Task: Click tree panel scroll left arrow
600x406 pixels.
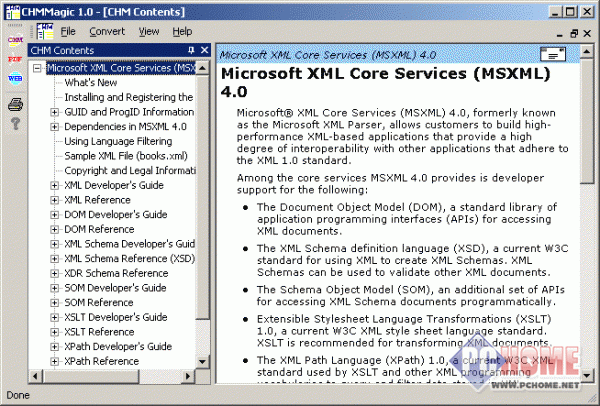Action: pyautogui.click(x=35, y=376)
